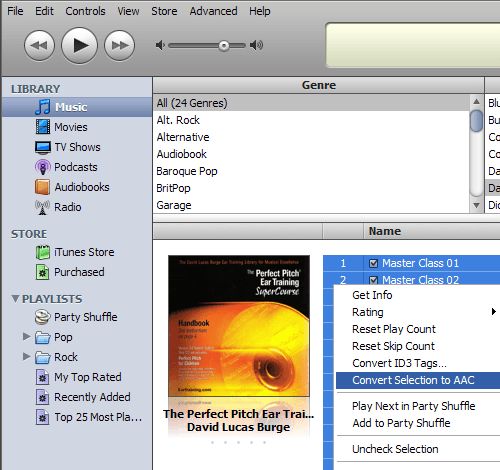Screen dimensions: 500x470
Task: Select the Party Shuffle playlist icon
Action: click(x=43, y=317)
